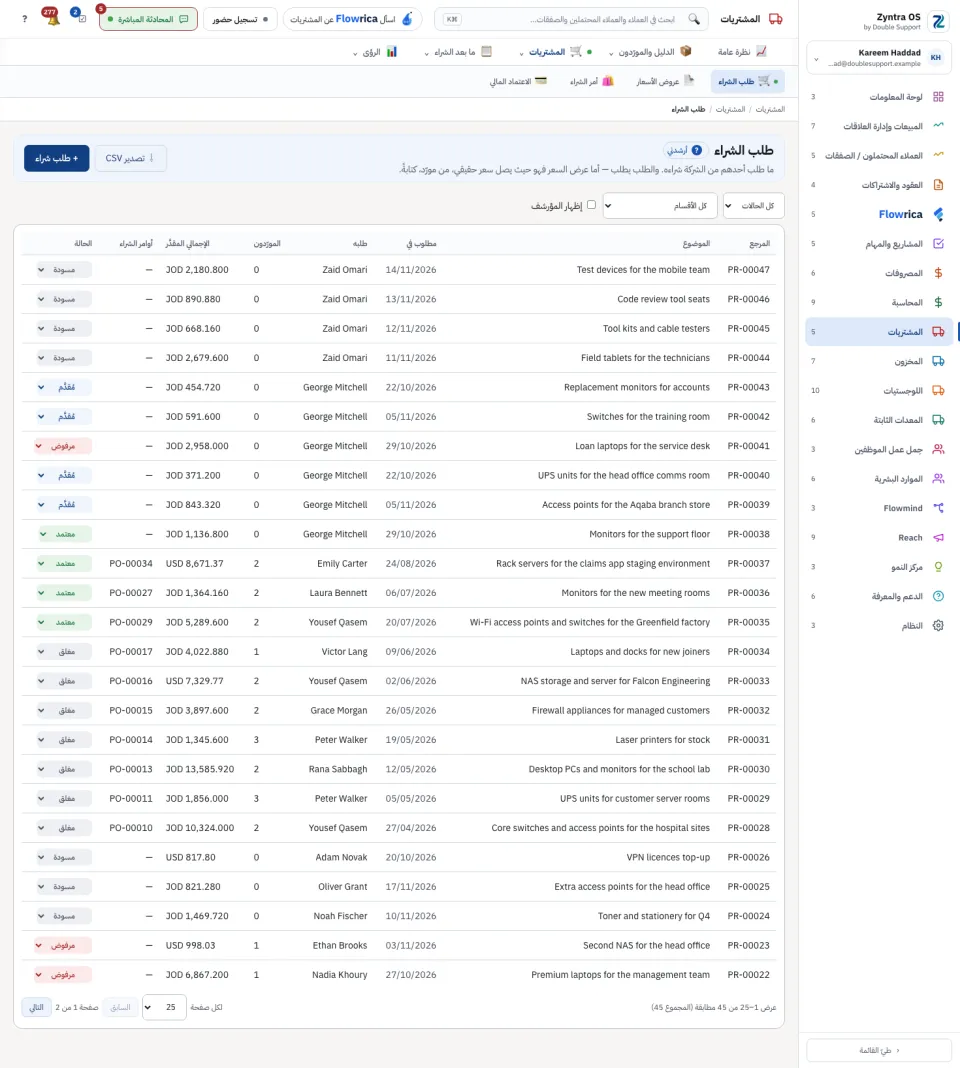Switch to the عروض الأسعار tab
Image resolution: width=960 pixels, height=1068 pixels.
665,82
